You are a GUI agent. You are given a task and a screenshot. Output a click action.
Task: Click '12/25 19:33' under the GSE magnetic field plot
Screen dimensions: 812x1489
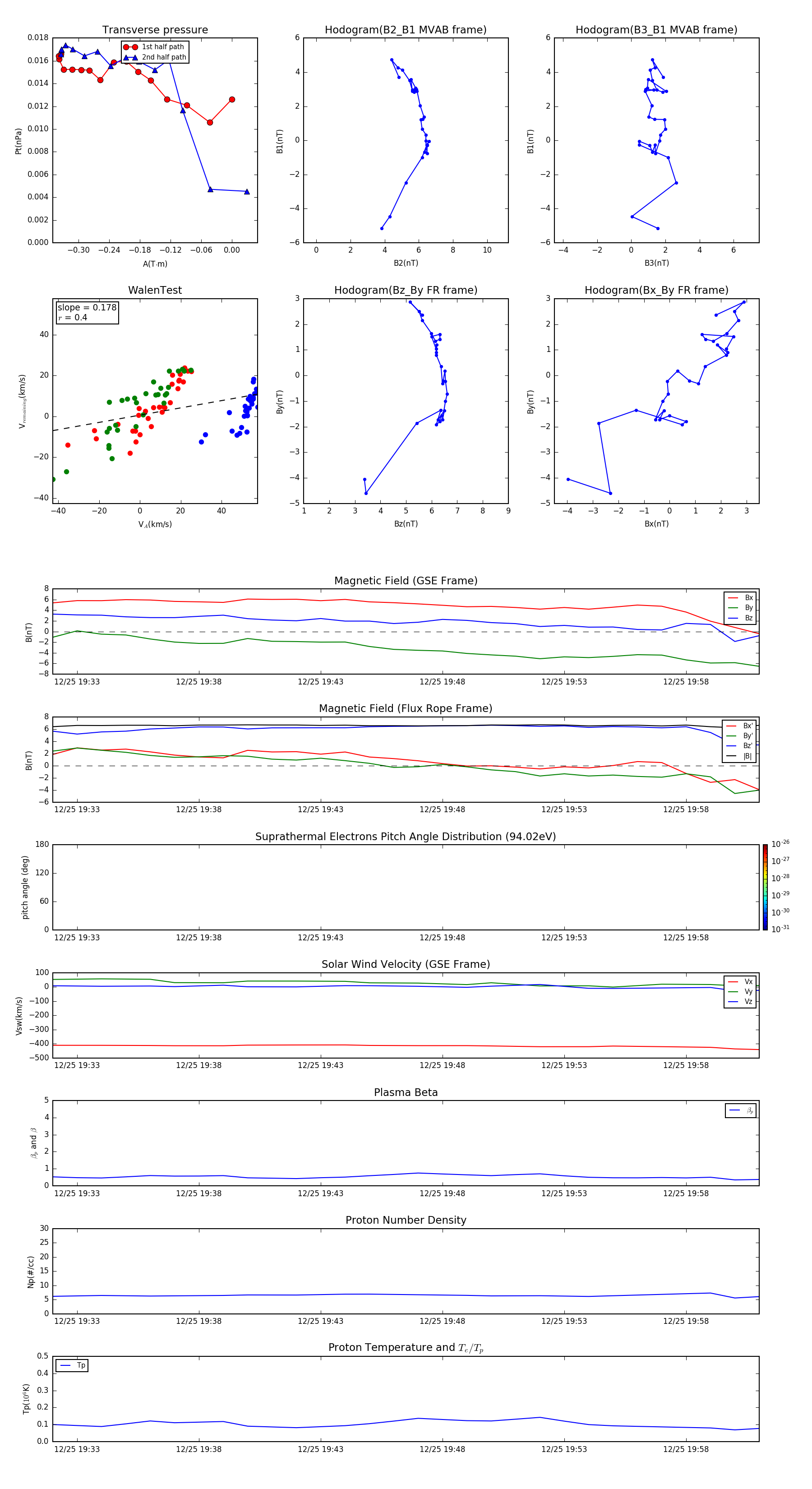[x=77, y=682]
